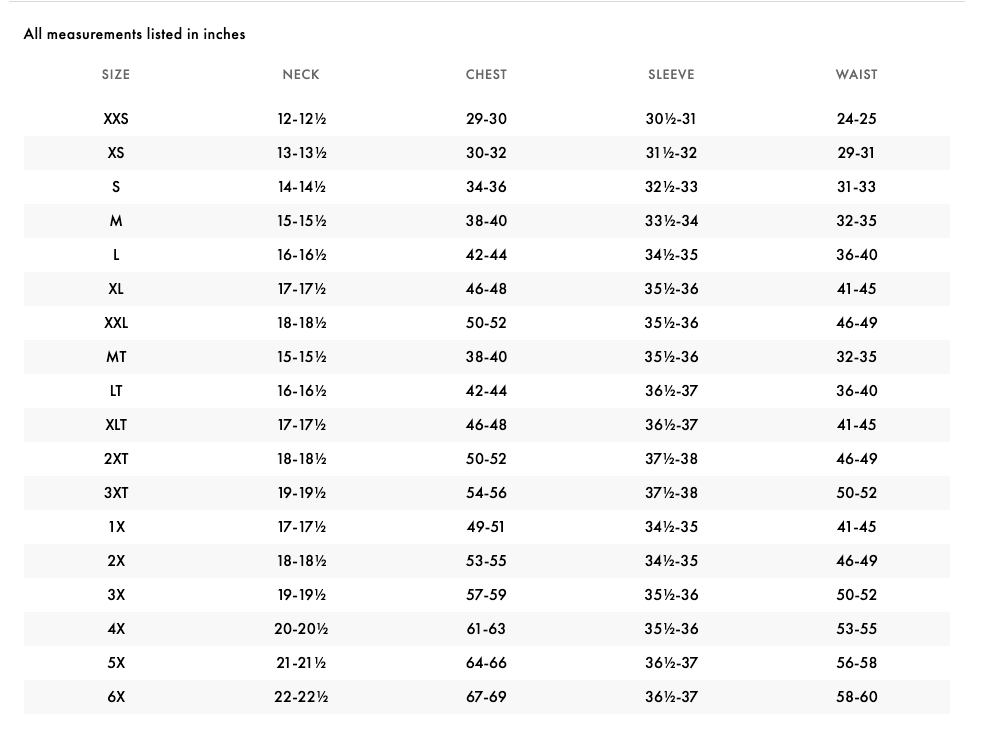
Task: Click the MT size label
Action: coord(116,357)
